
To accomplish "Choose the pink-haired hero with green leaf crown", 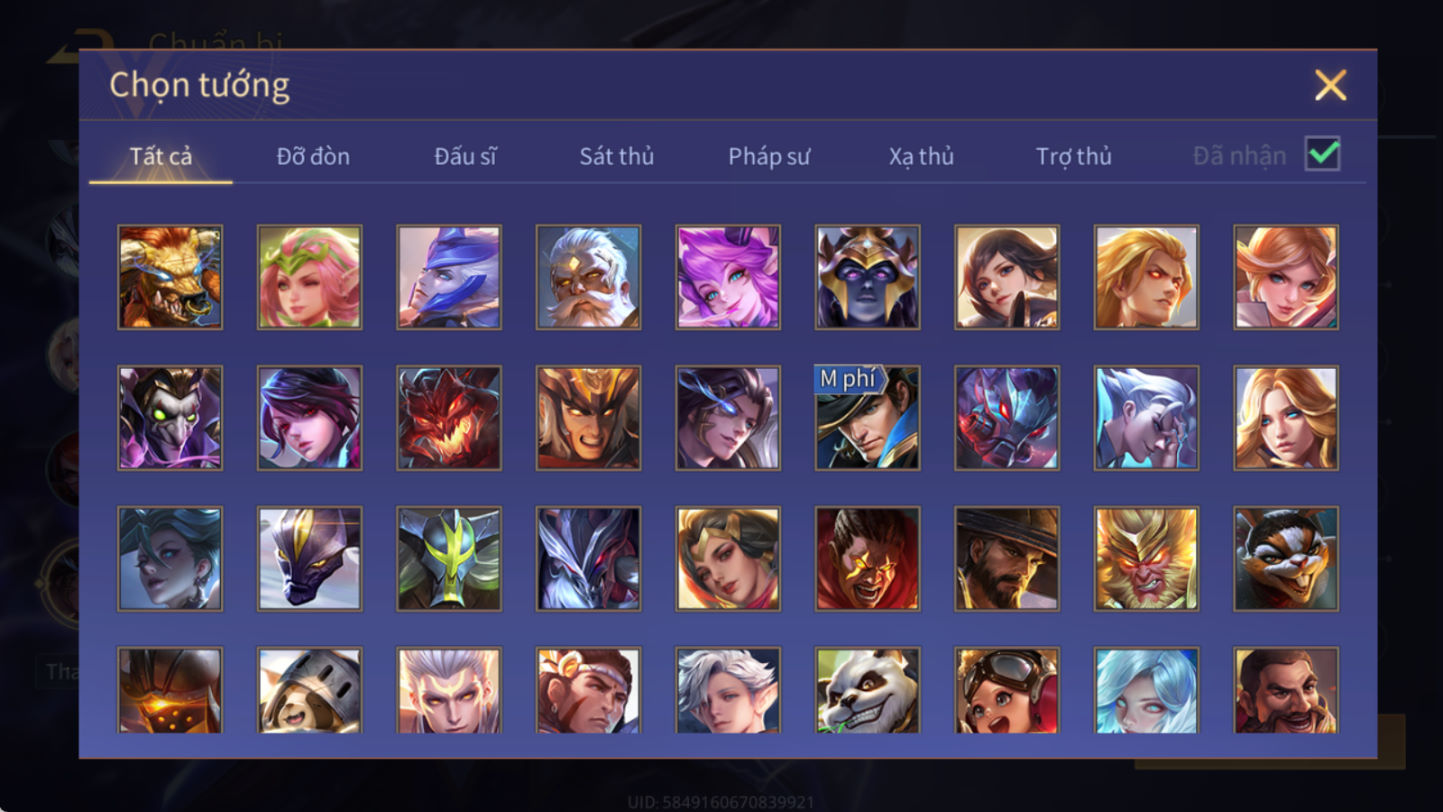I will pos(309,277).
